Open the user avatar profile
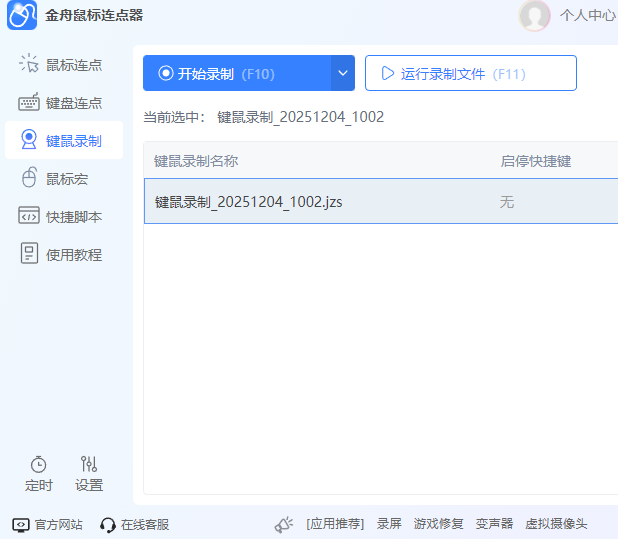This screenshot has width=618, height=539. coord(535,15)
